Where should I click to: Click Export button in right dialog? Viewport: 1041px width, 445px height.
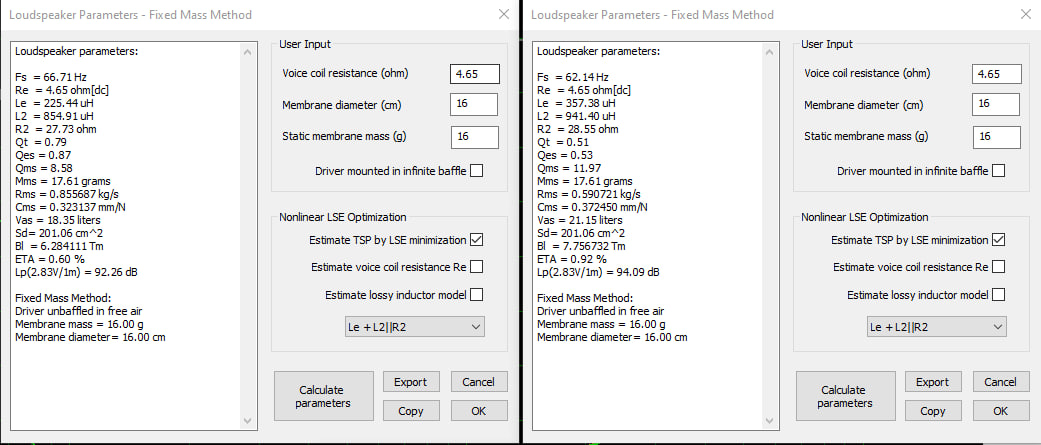tap(933, 382)
